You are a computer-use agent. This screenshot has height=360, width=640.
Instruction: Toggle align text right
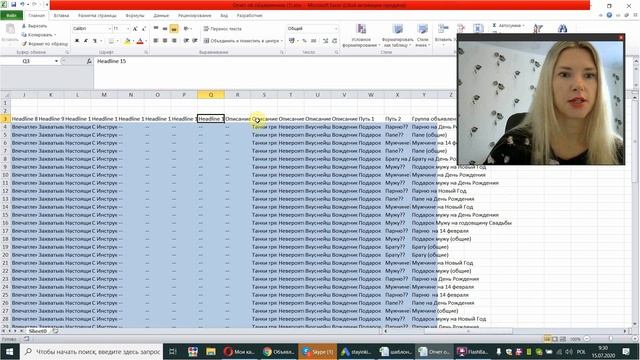point(174,41)
